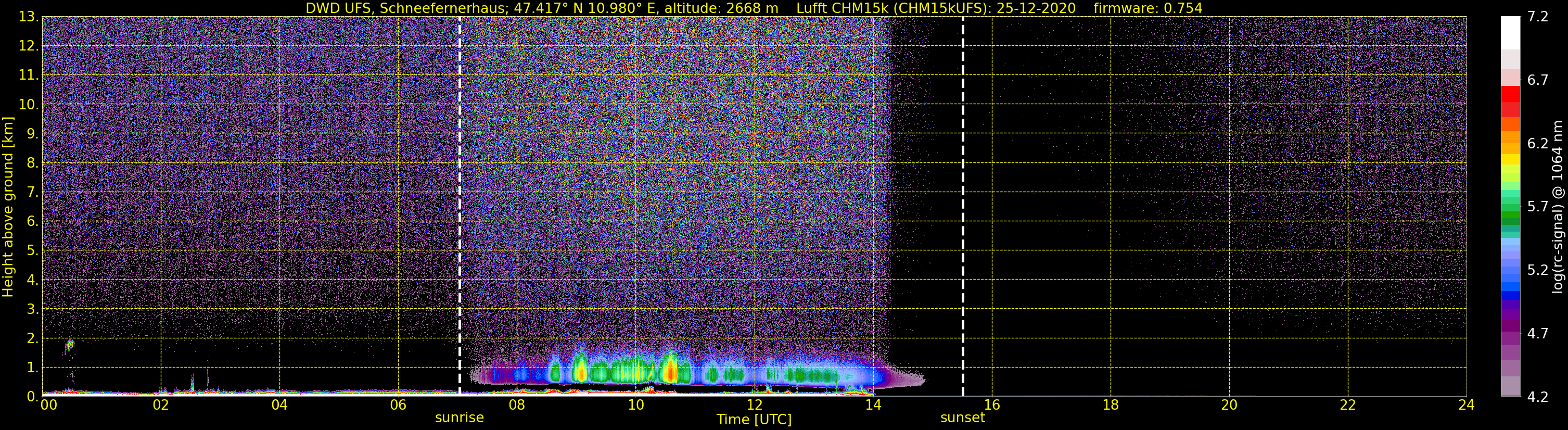This screenshot has width=1568, height=430.
Task: Click the "5.2" colorbar tick value
Action: point(1538,270)
